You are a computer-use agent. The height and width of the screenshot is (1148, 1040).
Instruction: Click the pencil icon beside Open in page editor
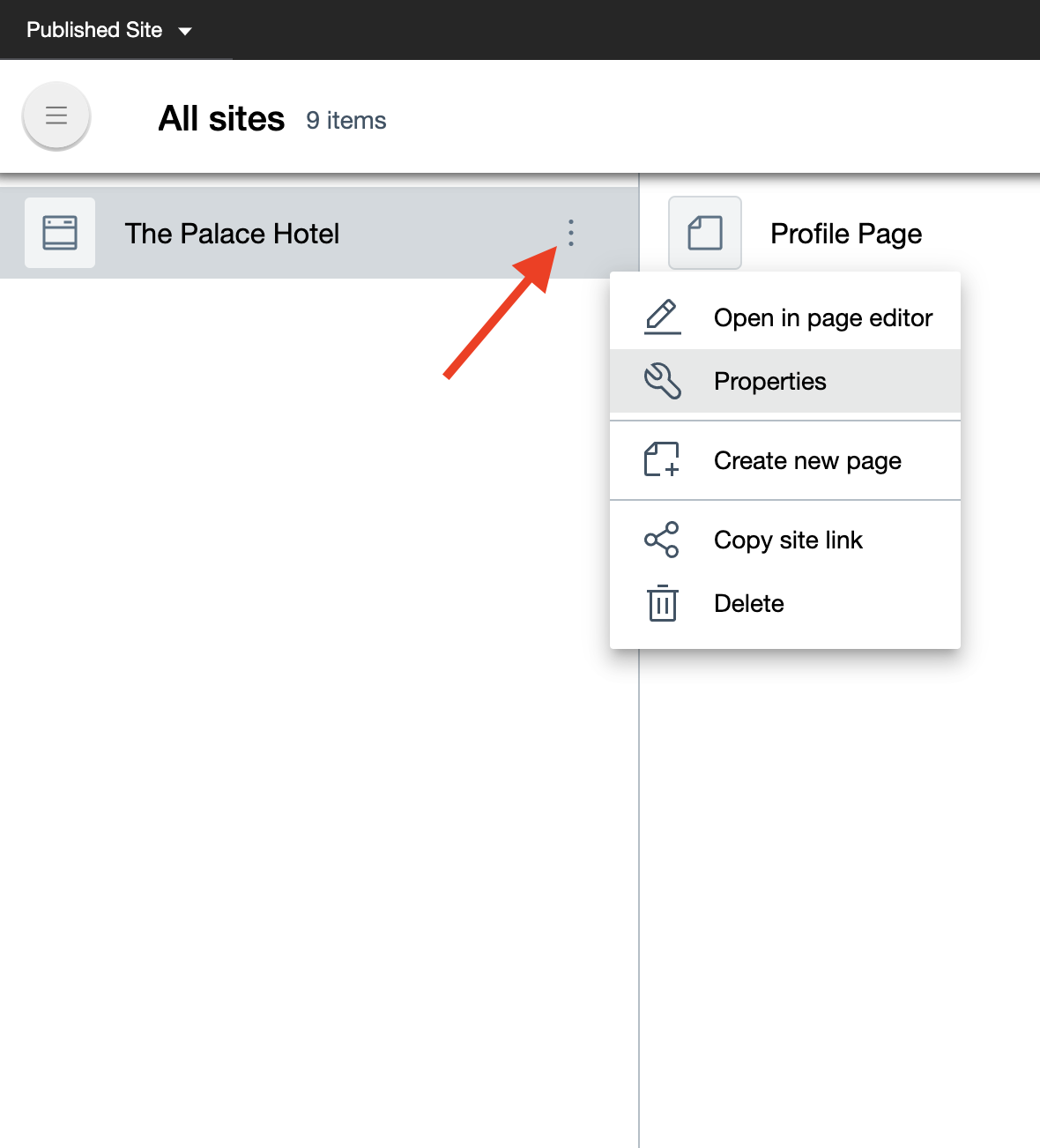(x=662, y=316)
